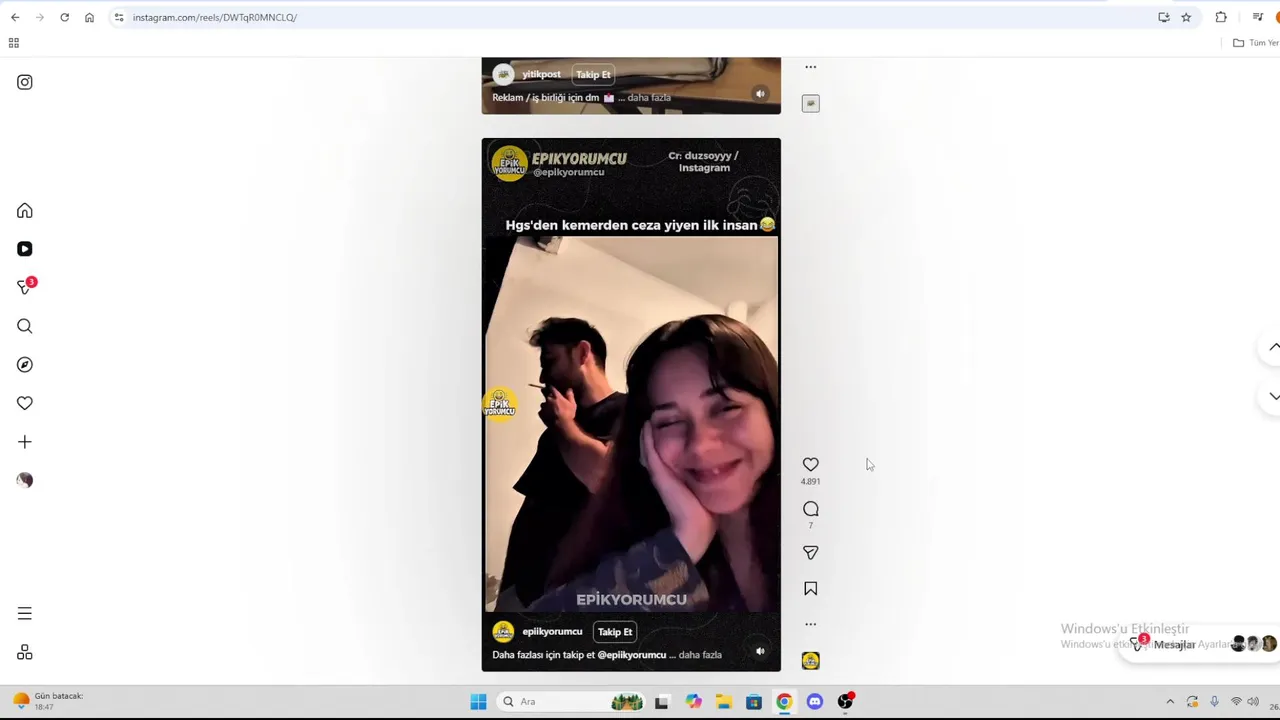Open the Wi-Fi network icon in system tray
Viewport: 1280px width, 720px height.
pos(1236,702)
